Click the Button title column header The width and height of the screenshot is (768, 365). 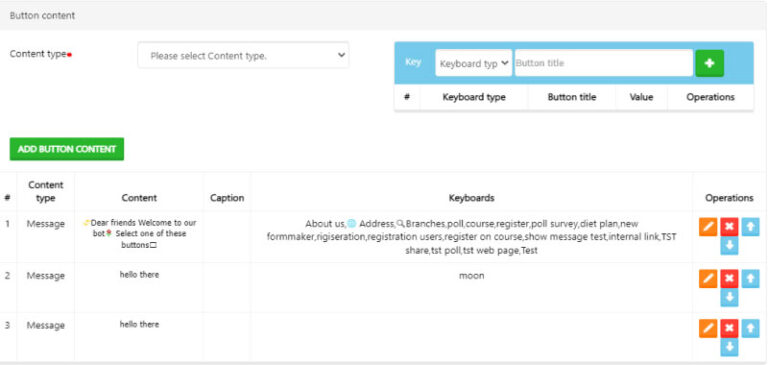click(572, 97)
